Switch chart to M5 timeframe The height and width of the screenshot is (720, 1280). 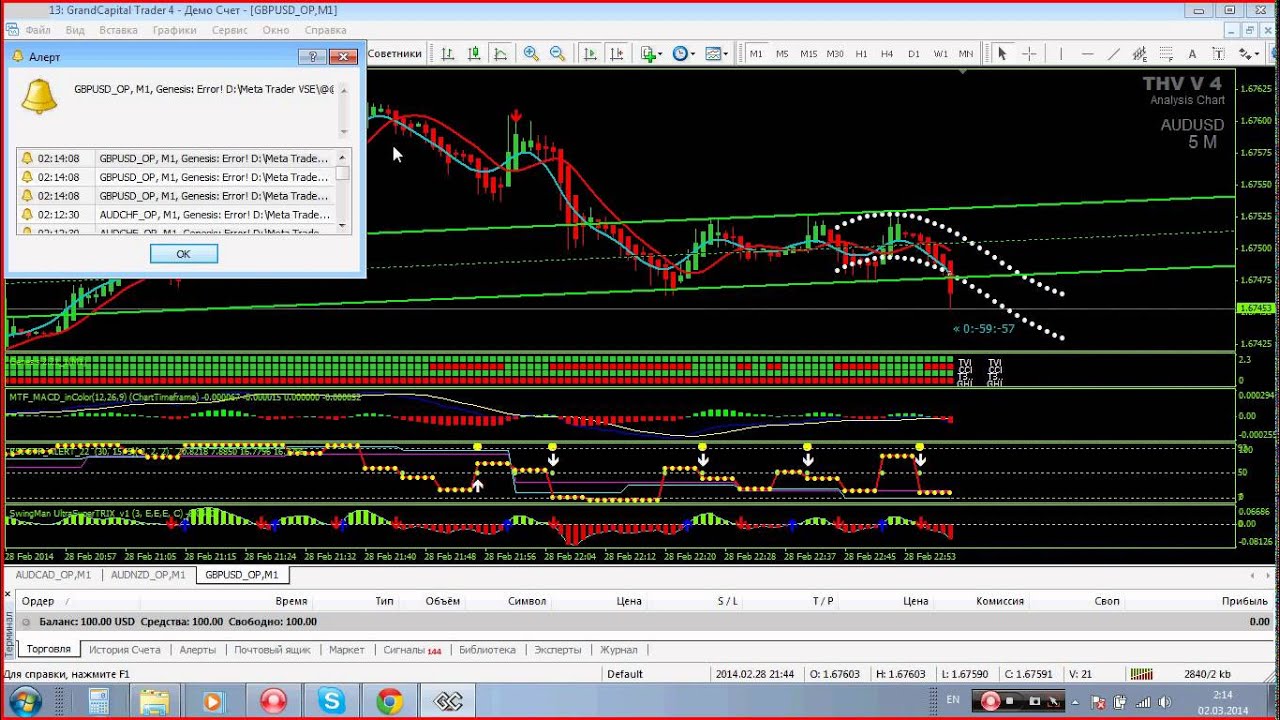coord(782,54)
